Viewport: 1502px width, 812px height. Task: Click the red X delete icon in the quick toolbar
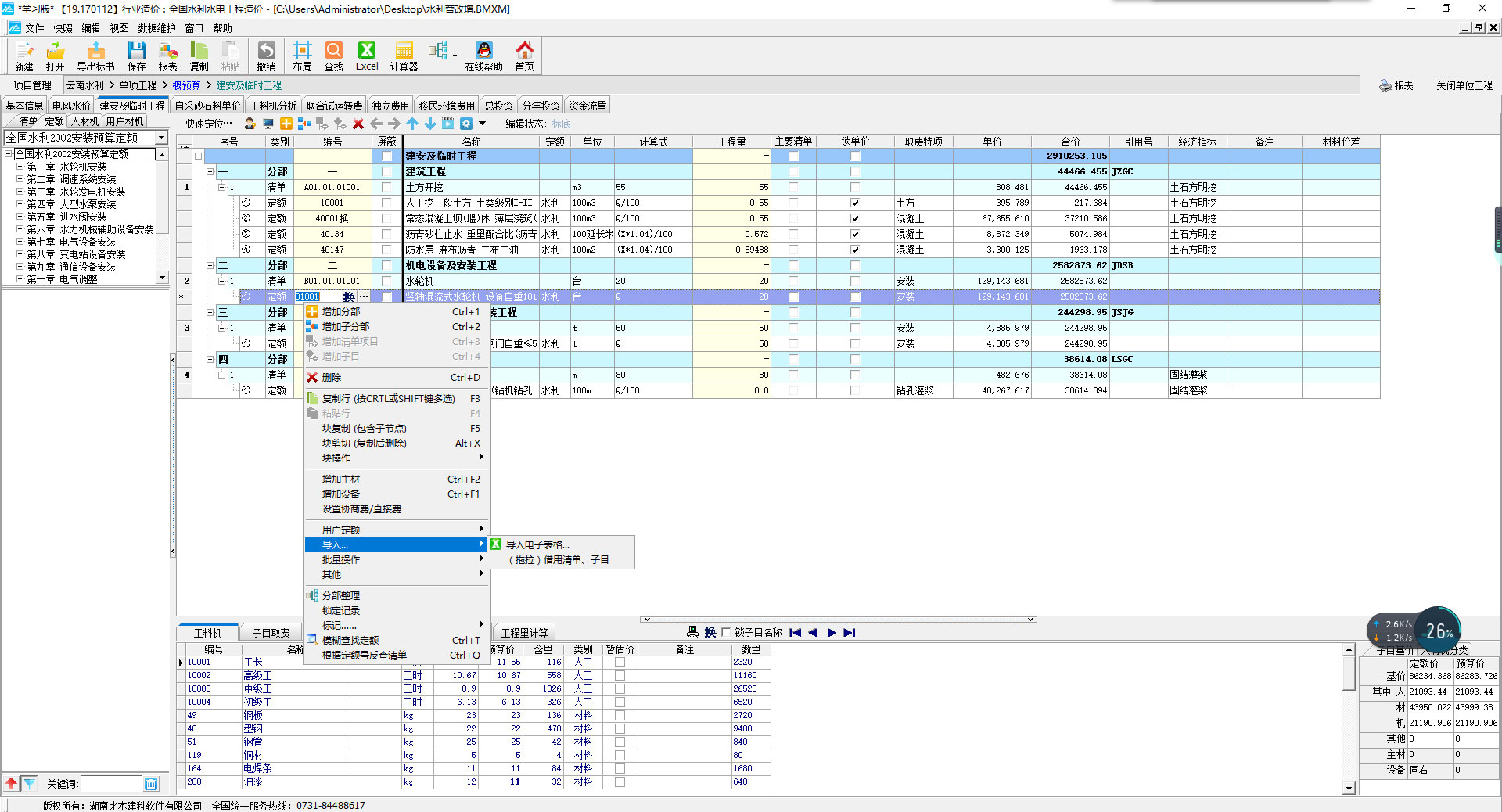[358, 124]
